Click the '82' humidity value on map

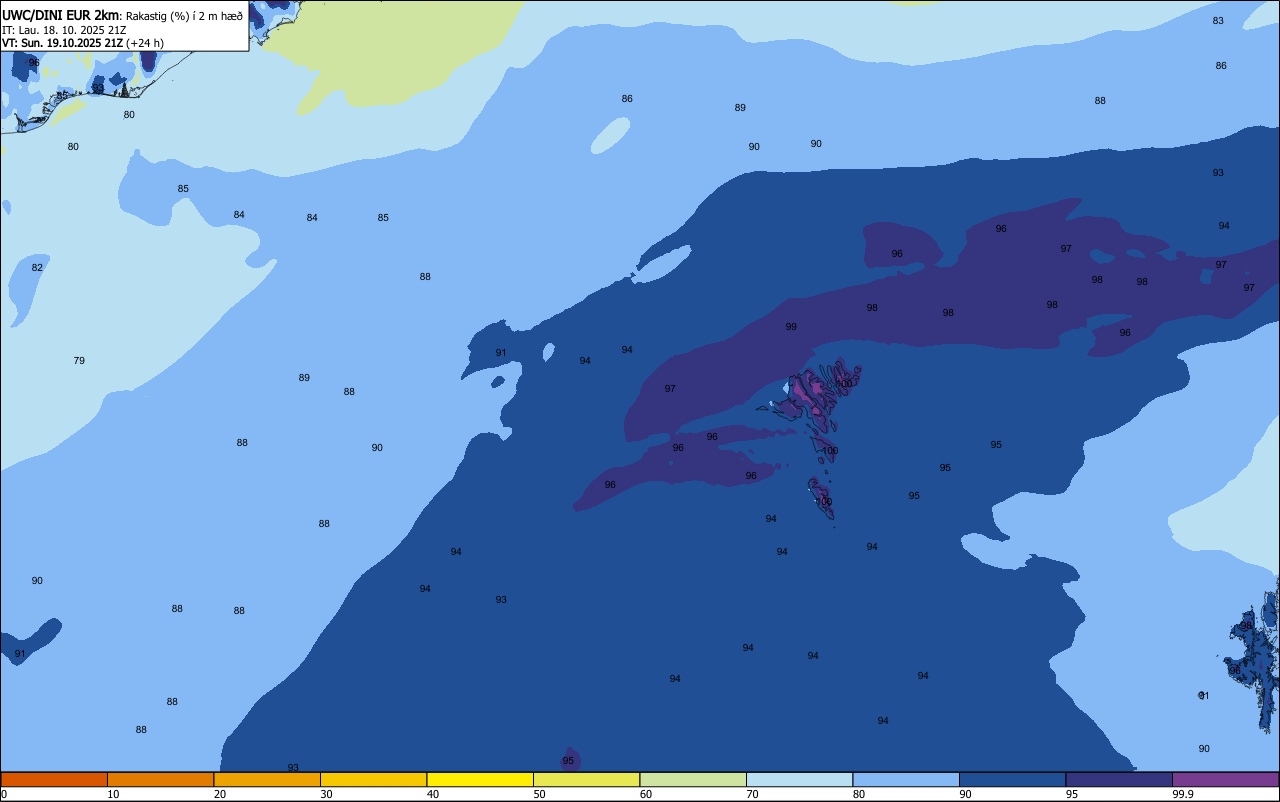37,267
